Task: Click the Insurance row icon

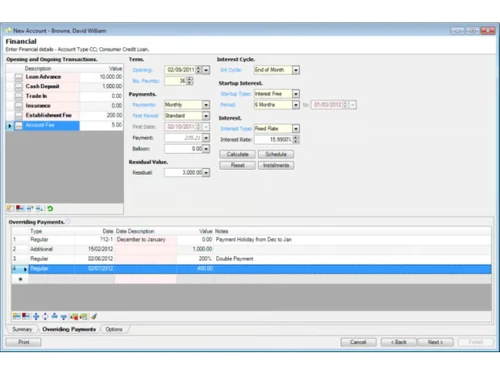Action: click(19, 106)
